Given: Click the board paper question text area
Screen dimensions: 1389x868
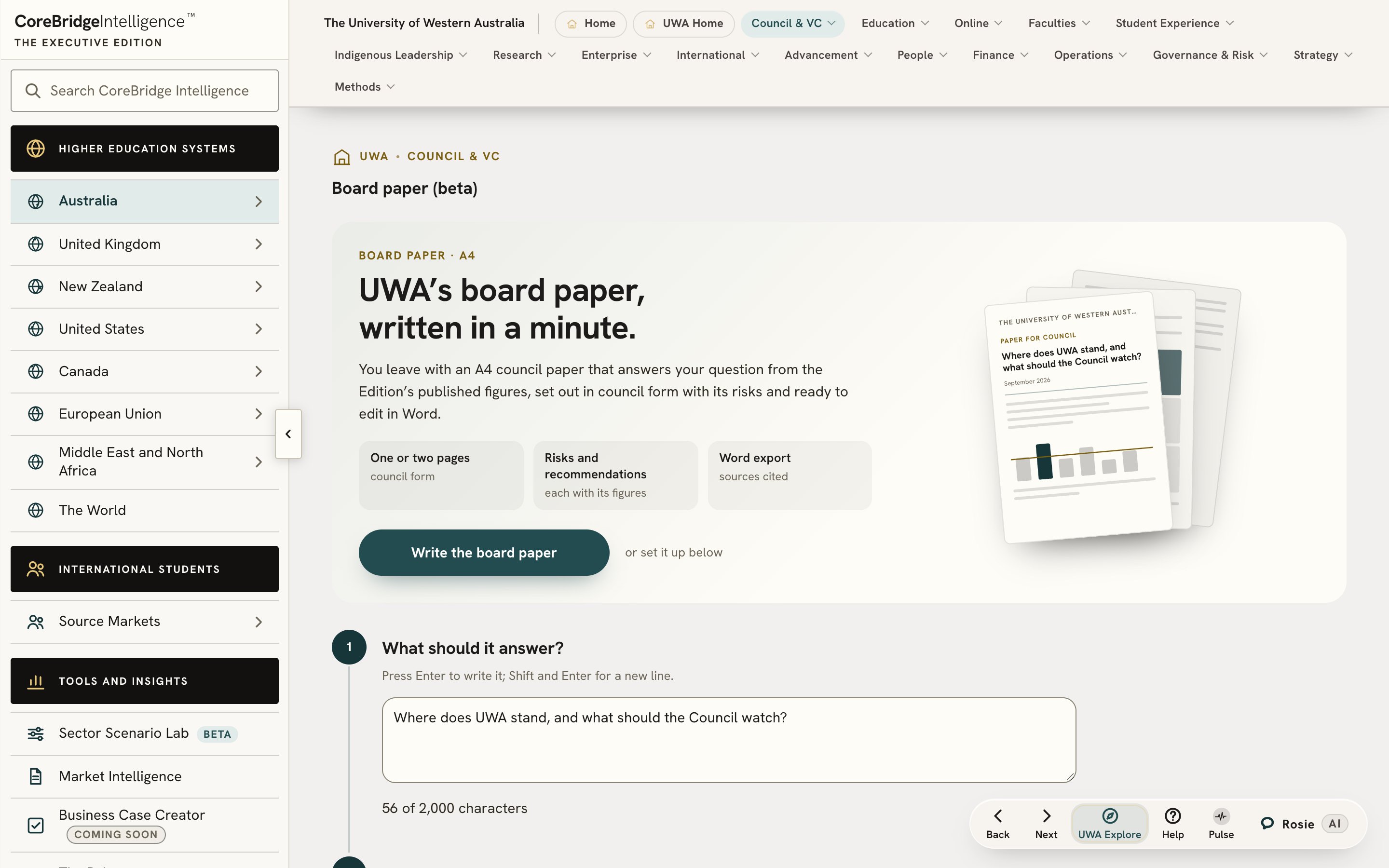Looking at the screenshot, I should pyautogui.click(x=729, y=740).
